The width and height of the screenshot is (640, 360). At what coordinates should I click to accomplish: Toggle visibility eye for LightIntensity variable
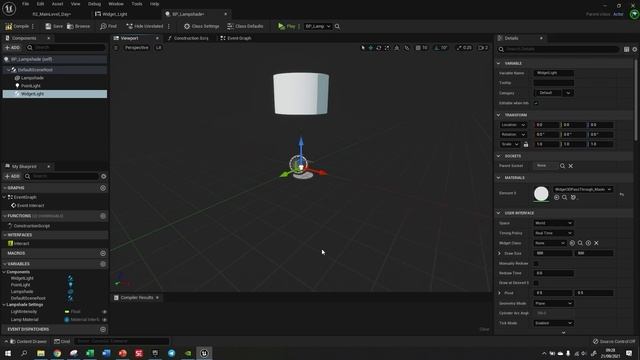pos(104,312)
